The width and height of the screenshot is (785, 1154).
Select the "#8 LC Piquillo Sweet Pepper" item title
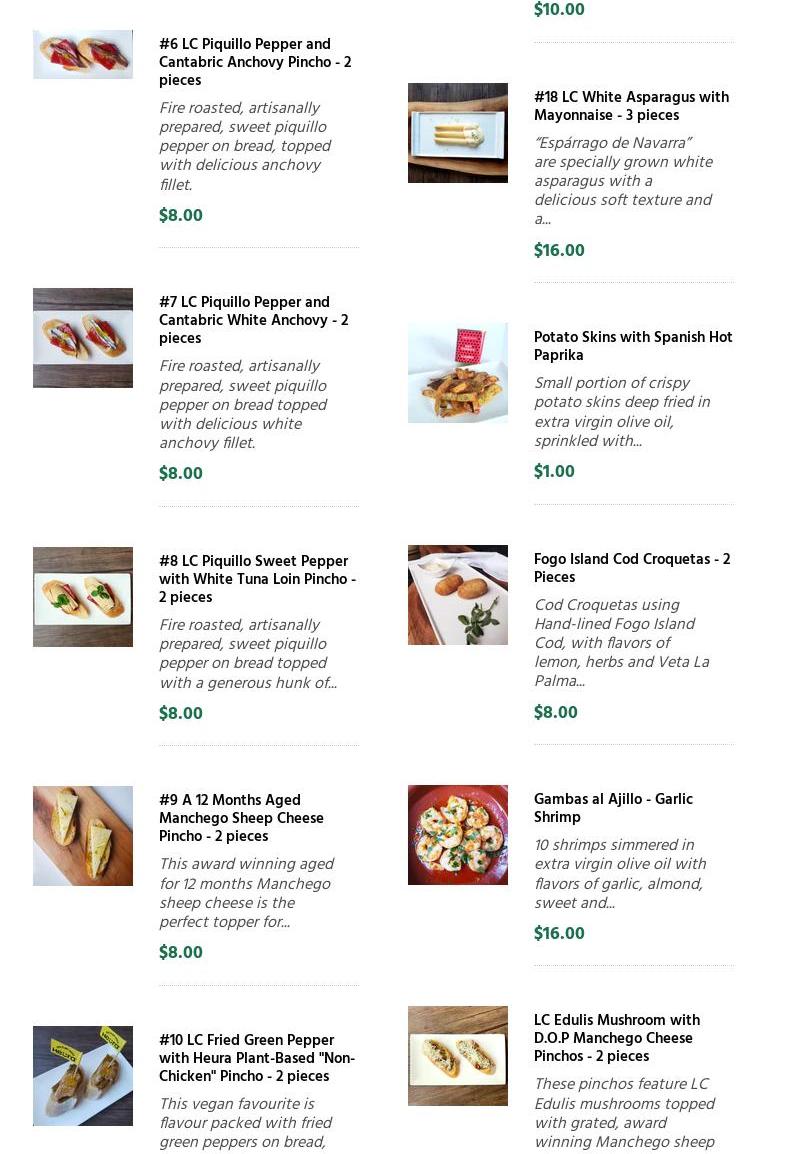pos(257,579)
